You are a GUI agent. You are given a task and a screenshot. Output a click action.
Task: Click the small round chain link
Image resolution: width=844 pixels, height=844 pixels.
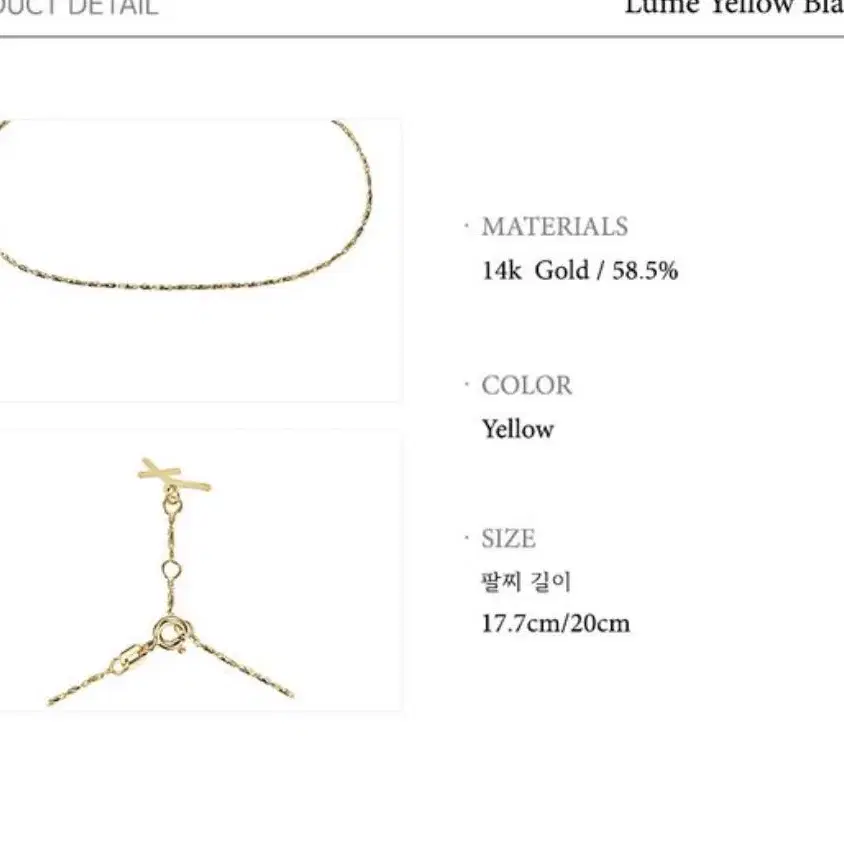coord(171,569)
